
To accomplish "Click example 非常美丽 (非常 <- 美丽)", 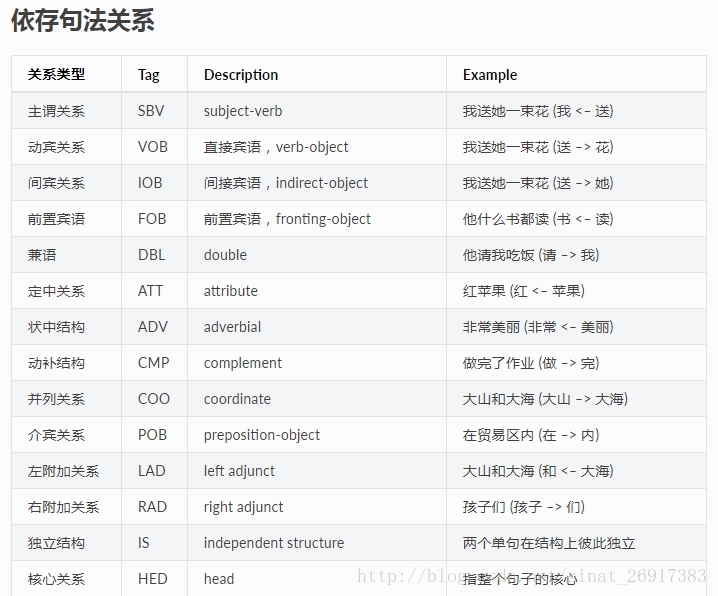I will click(x=538, y=327).
